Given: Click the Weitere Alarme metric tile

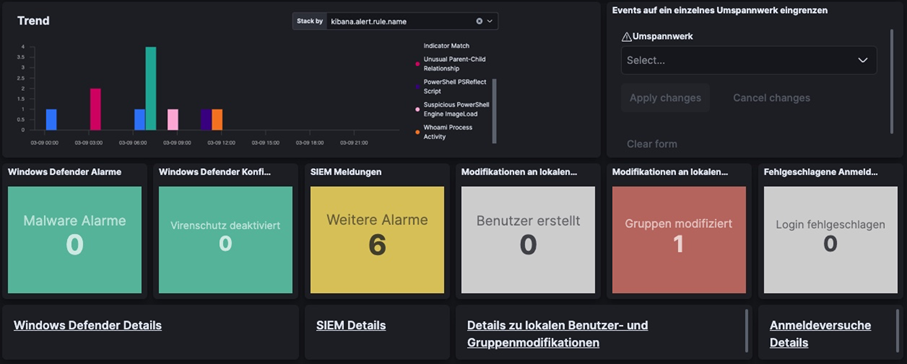Looking at the screenshot, I should pyautogui.click(x=377, y=240).
